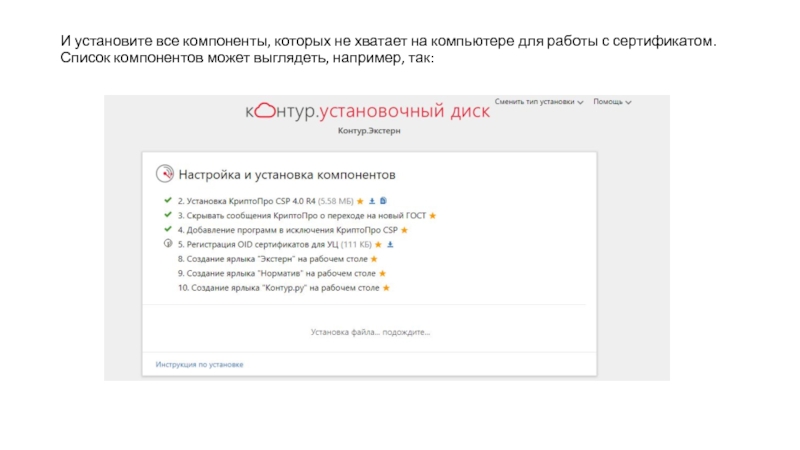Open the Сменить тип установки dropdown
Image resolution: width=800 pixels, height=450 pixels.
(x=539, y=102)
